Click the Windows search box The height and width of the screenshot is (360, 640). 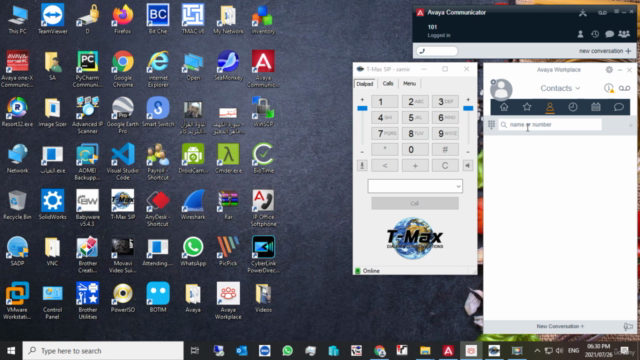click(103, 351)
